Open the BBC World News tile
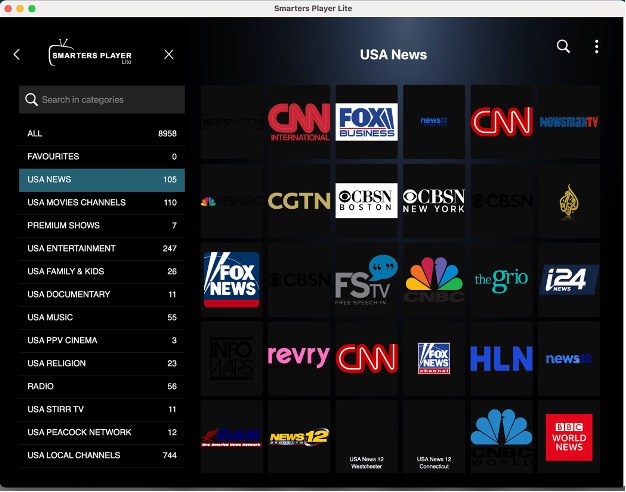The image size is (626, 492). [x=569, y=437]
